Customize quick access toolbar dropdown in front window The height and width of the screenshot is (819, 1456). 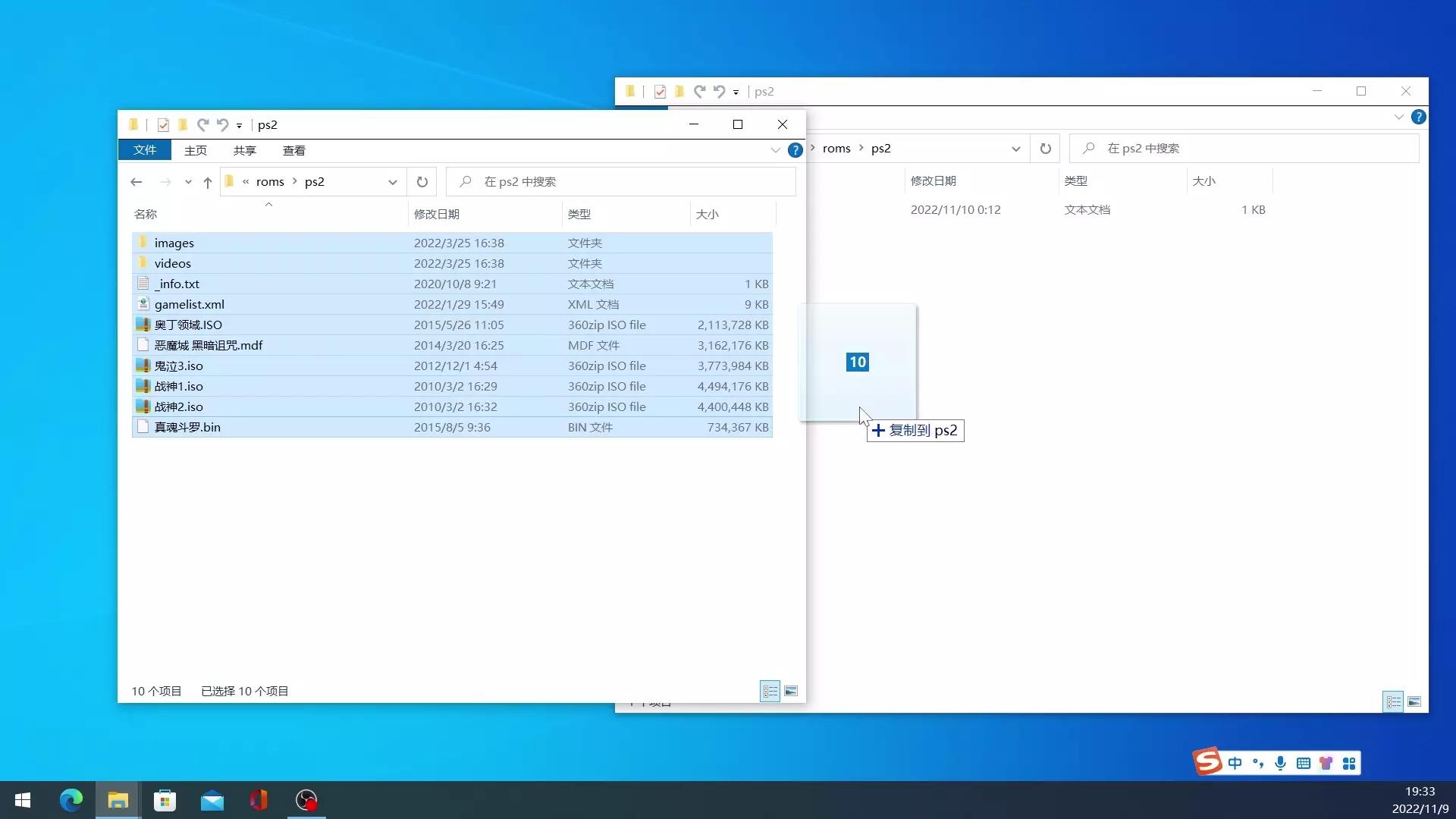(239, 126)
